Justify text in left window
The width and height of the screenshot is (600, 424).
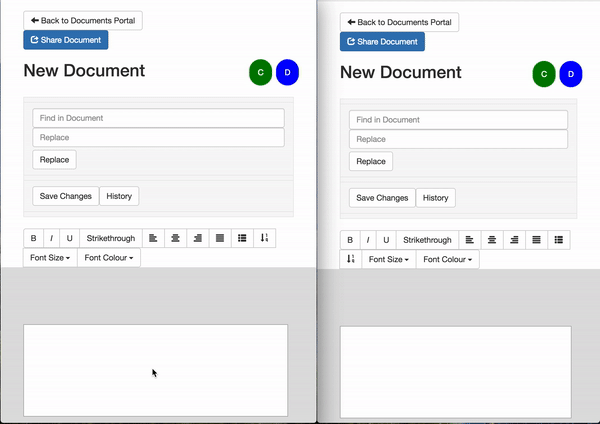pyautogui.click(x=220, y=238)
